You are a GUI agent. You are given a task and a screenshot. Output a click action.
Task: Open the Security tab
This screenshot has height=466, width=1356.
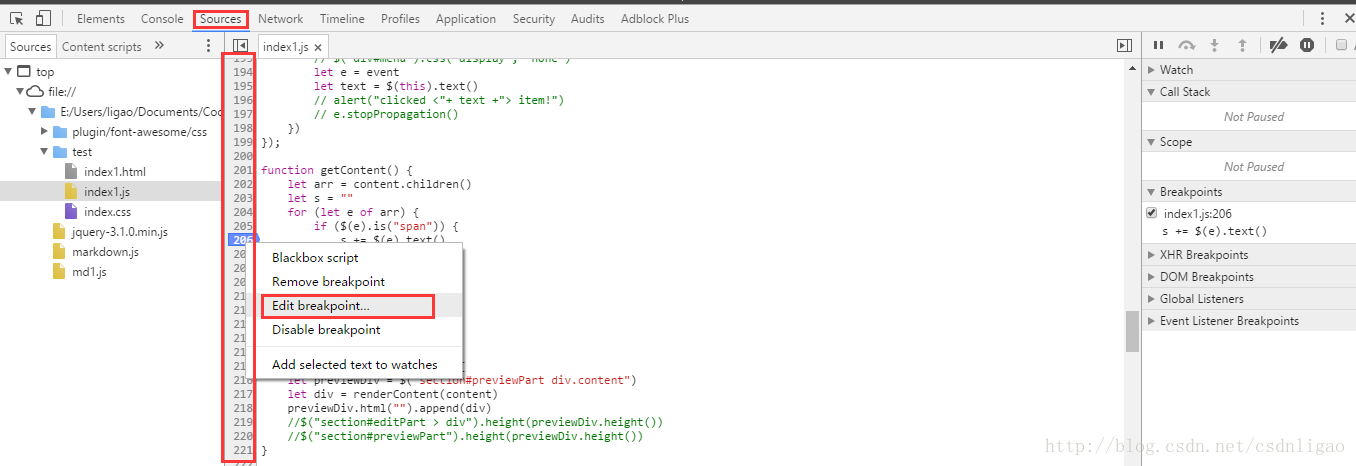tap(534, 19)
